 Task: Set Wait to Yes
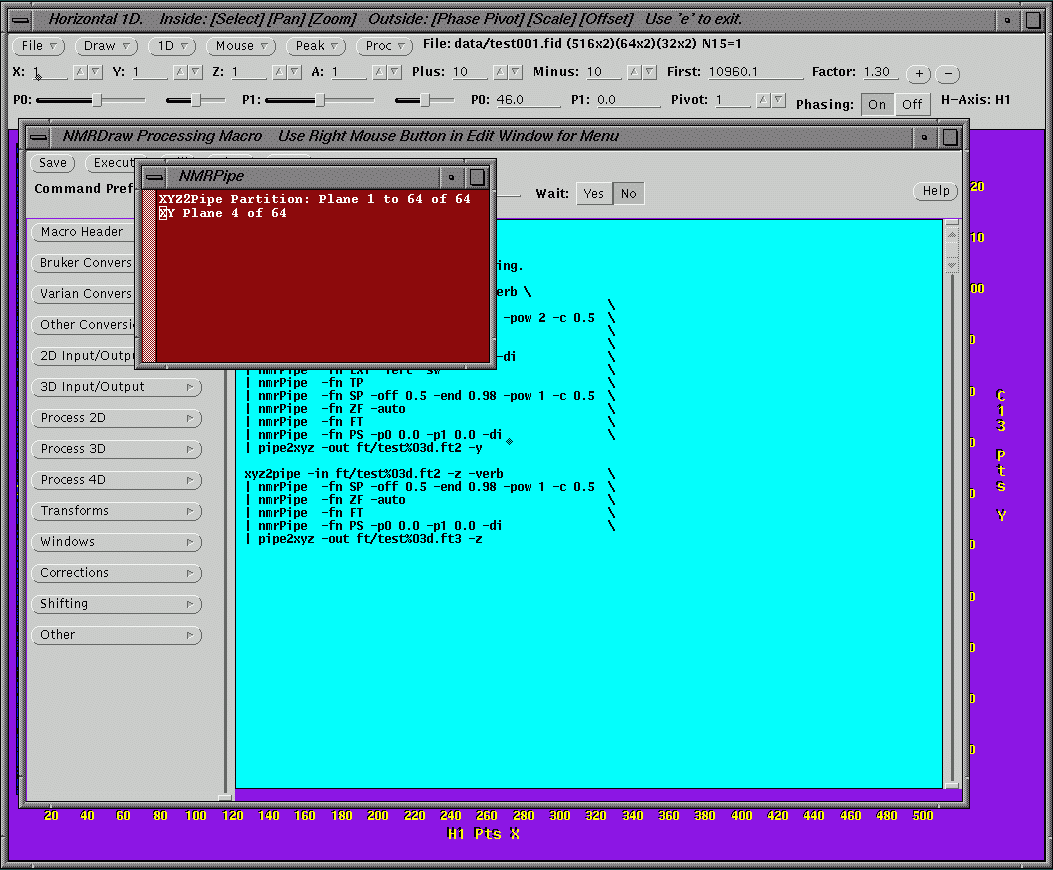coord(594,194)
